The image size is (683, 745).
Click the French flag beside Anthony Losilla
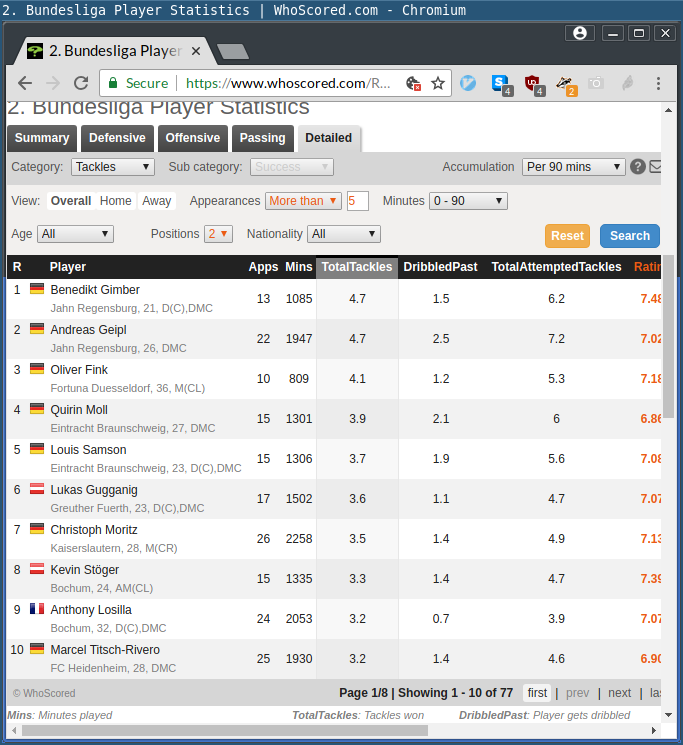point(37,609)
